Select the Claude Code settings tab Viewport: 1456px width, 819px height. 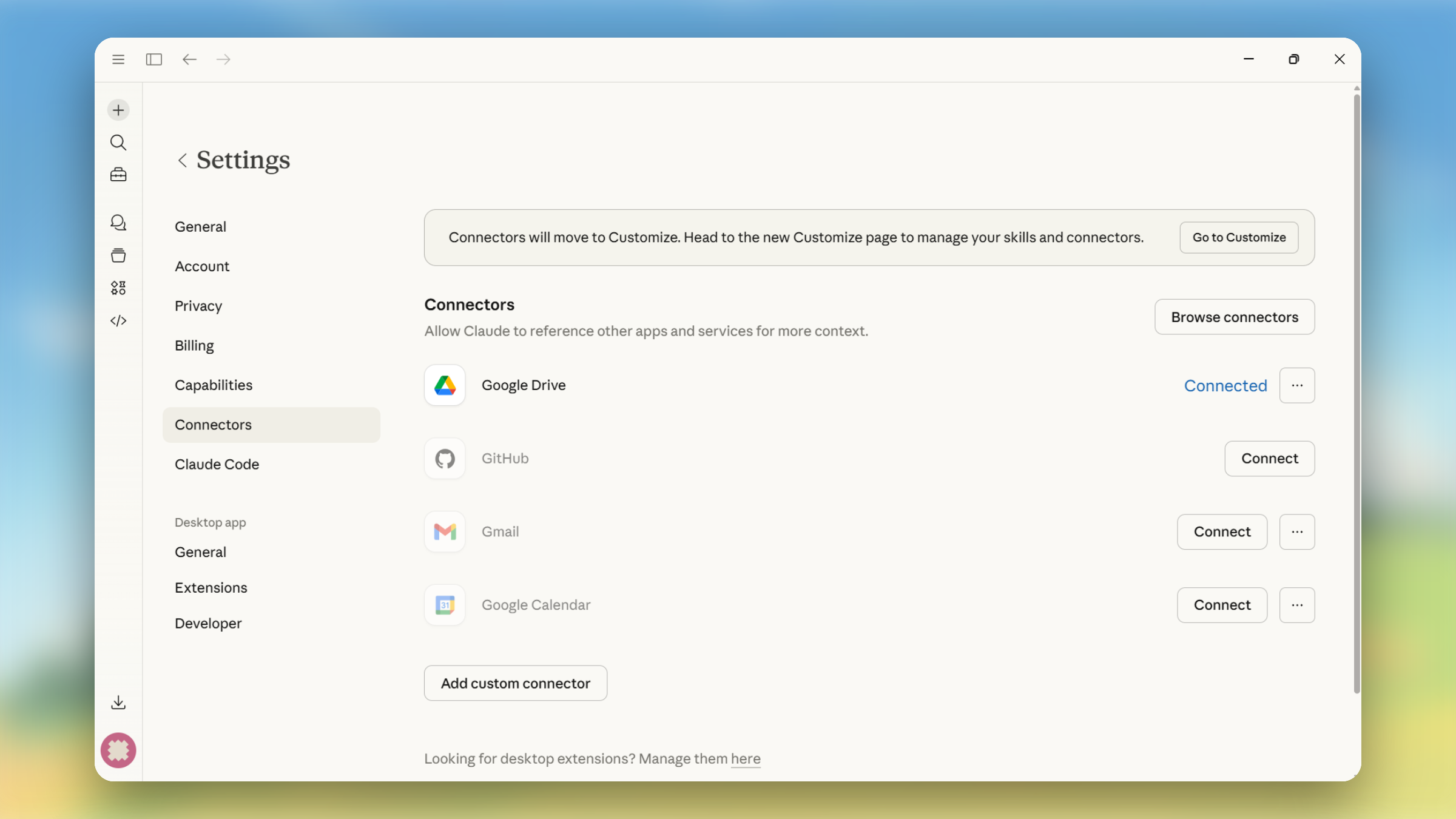point(217,464)
